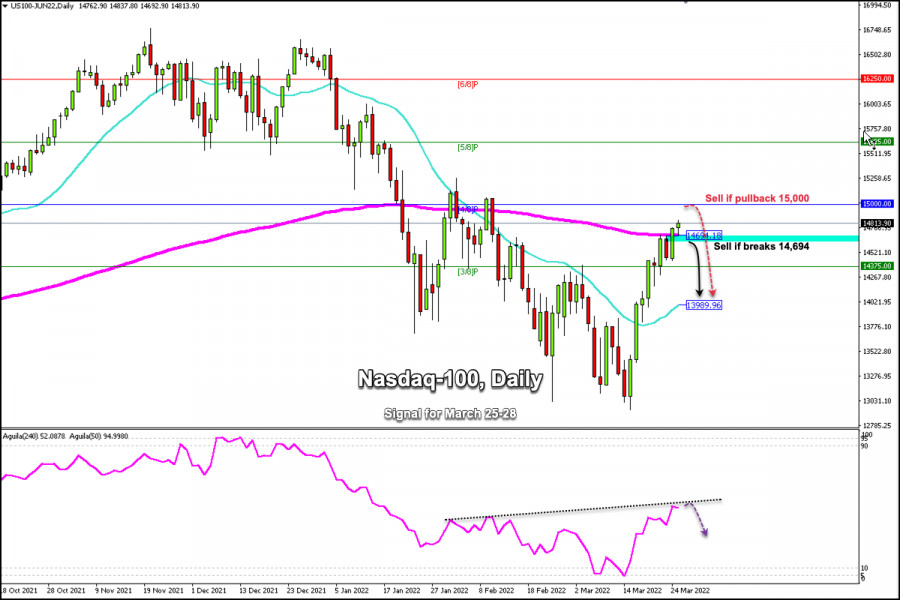Click the 19 Nov 2021 date label
This screenshot has width=900, height=600.
pyautogui.click(x=163, y=590)
